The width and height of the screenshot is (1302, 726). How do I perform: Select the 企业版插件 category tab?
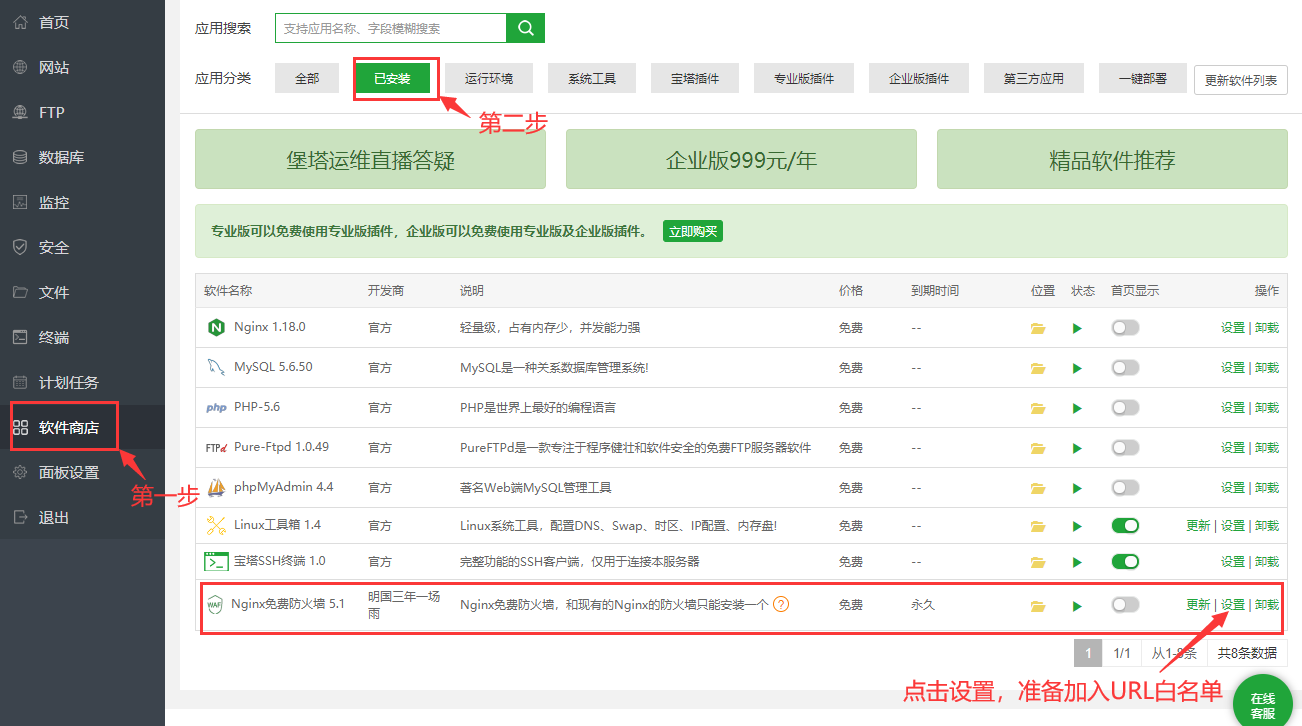(x=919, y=78)
